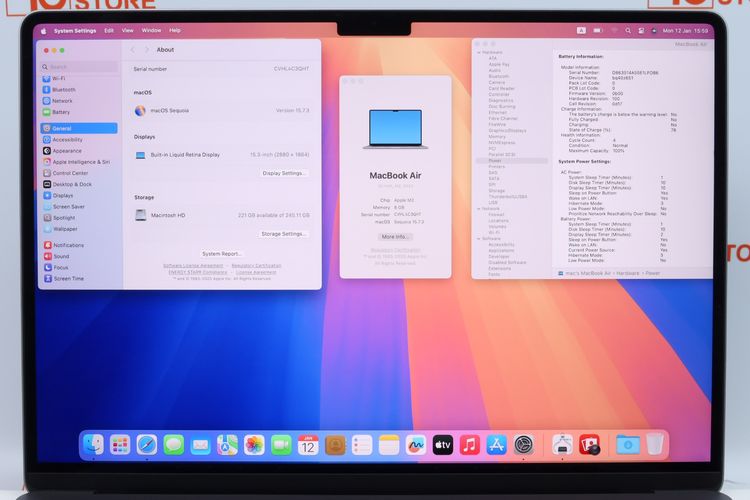The width and height of the screenshot is (750, 500).
Task: Open Control Center settings in sidebar
Action: [79, 173]
